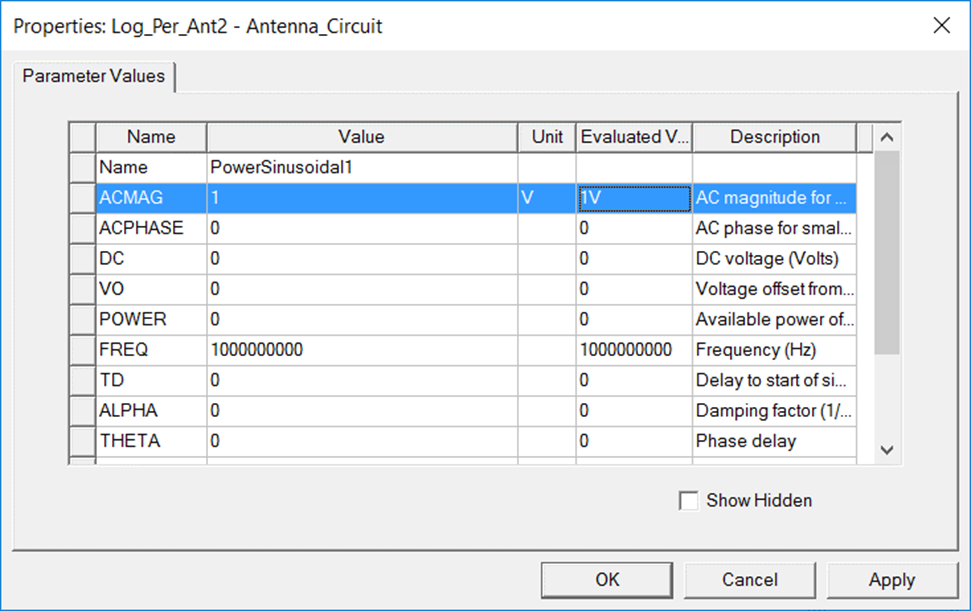Click the Apply button
Image resolution: width=971 pixels, height=611 pixels.
(x=893, y=580)
